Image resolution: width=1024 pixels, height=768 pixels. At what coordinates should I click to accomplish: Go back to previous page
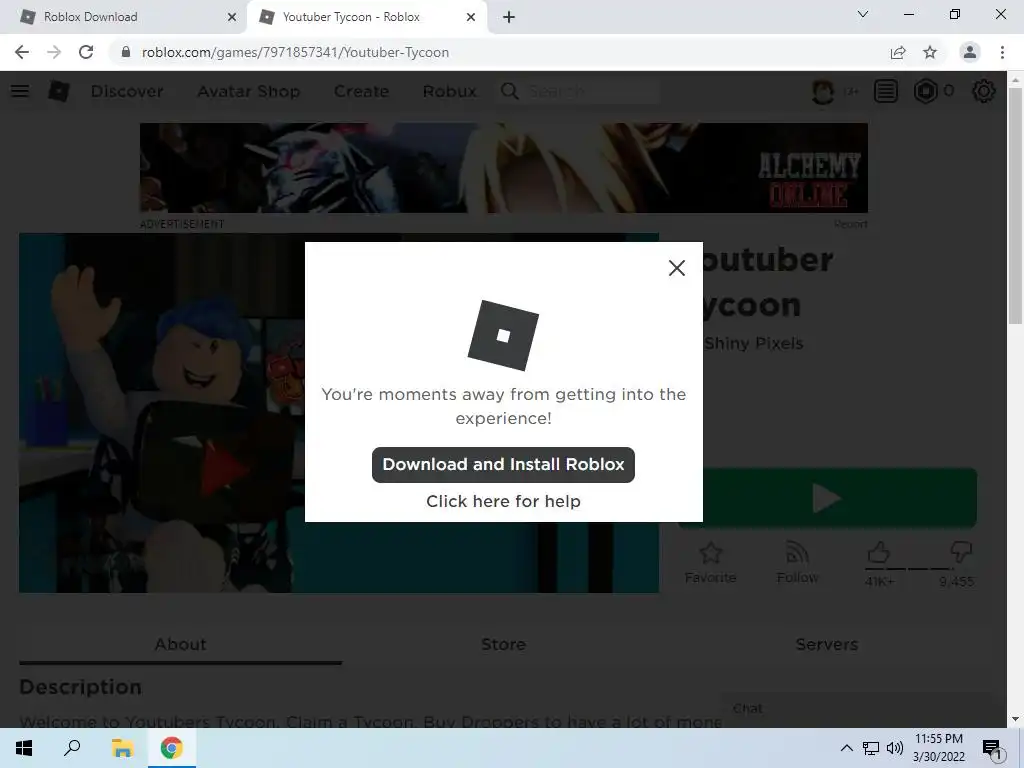pos(22,52)
